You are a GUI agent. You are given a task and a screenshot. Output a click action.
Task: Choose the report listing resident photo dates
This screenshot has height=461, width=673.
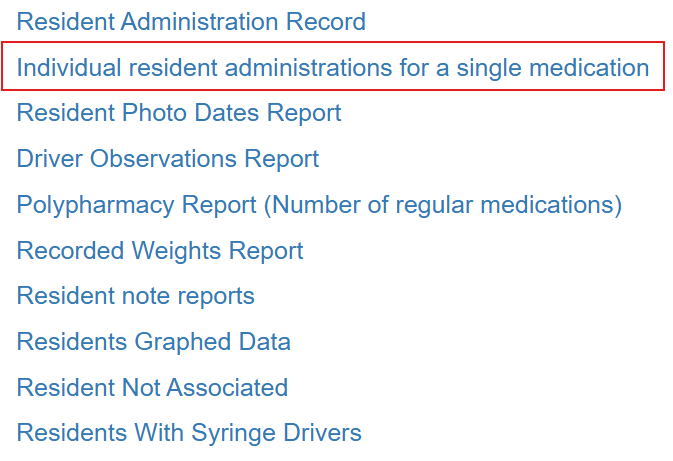pyautogui.click(x=179, y=113)
